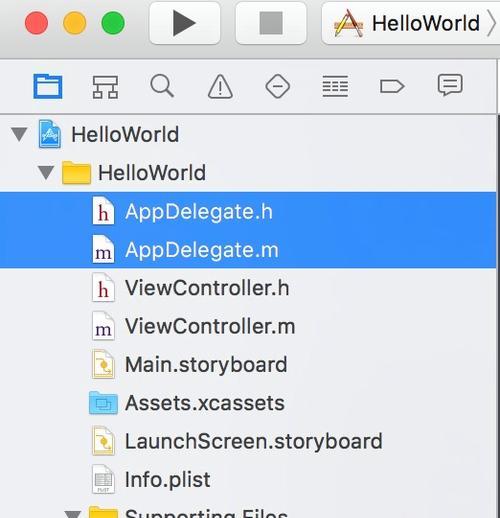500x518 pixels.
Task: Open the HelloWorld scheme selector
Action: tap(411, 23)
